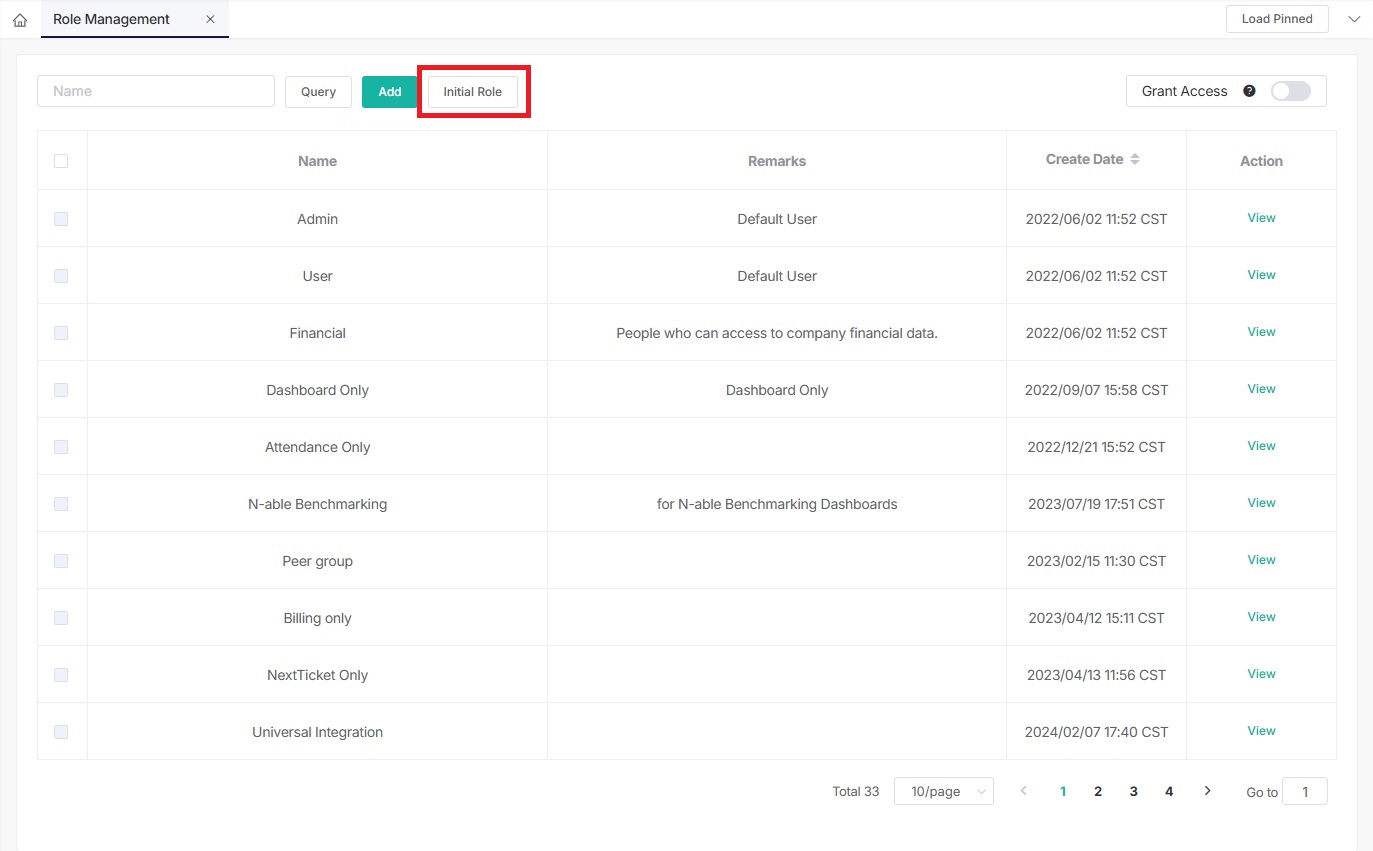Close the Role Management tab
The width and height of the screenshot is (1373, 851).
coord(210,19)
